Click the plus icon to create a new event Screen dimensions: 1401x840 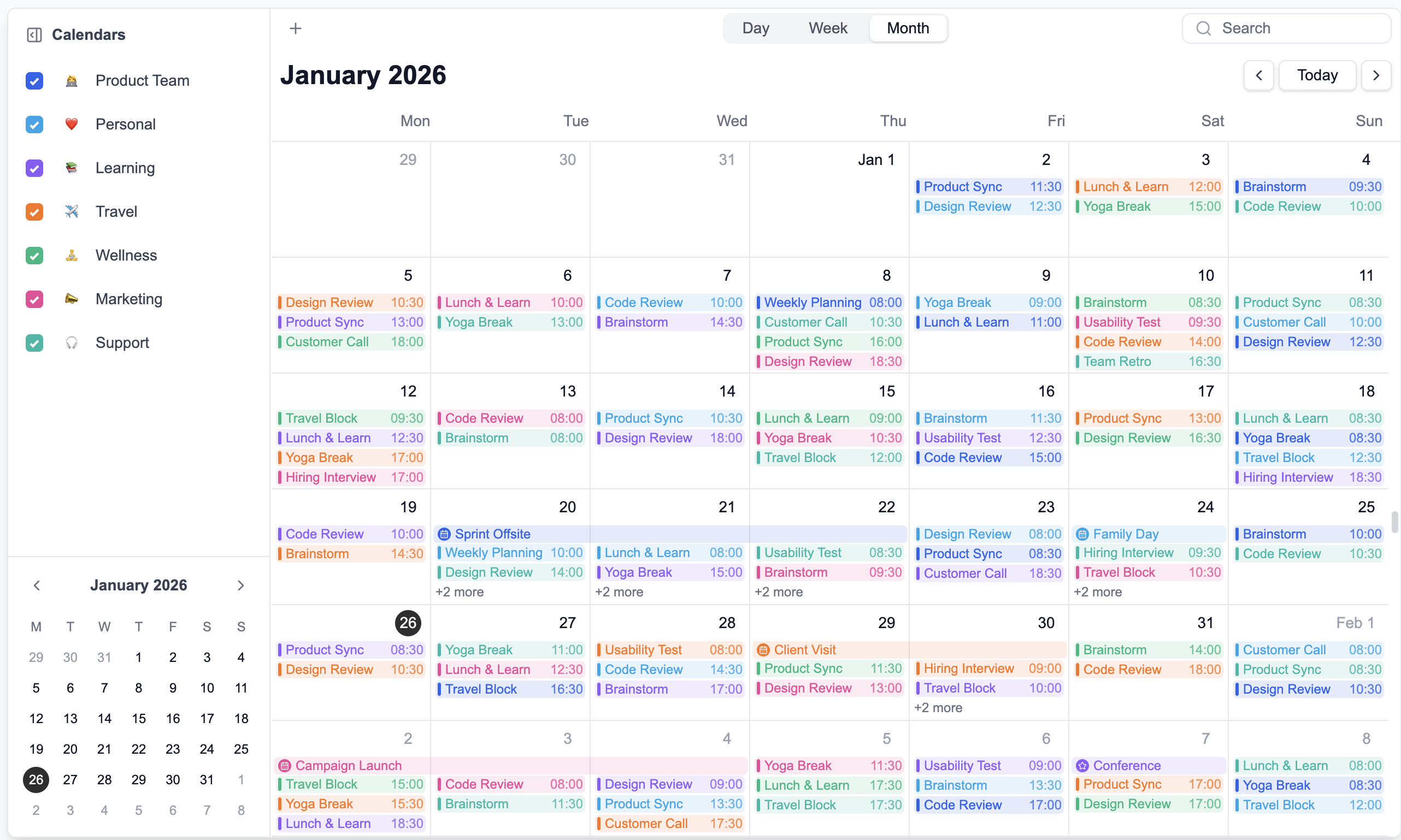click(x=295, y=28)
